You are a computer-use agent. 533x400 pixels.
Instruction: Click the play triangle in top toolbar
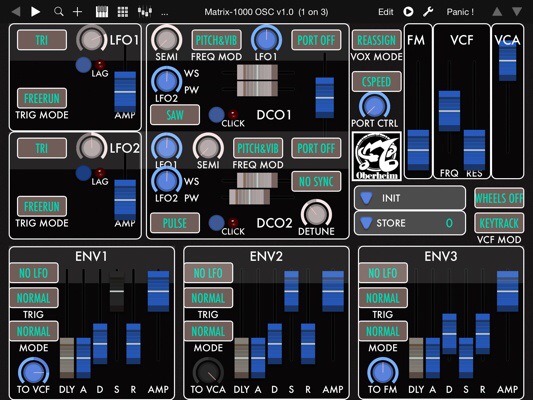tap(35, 12)
